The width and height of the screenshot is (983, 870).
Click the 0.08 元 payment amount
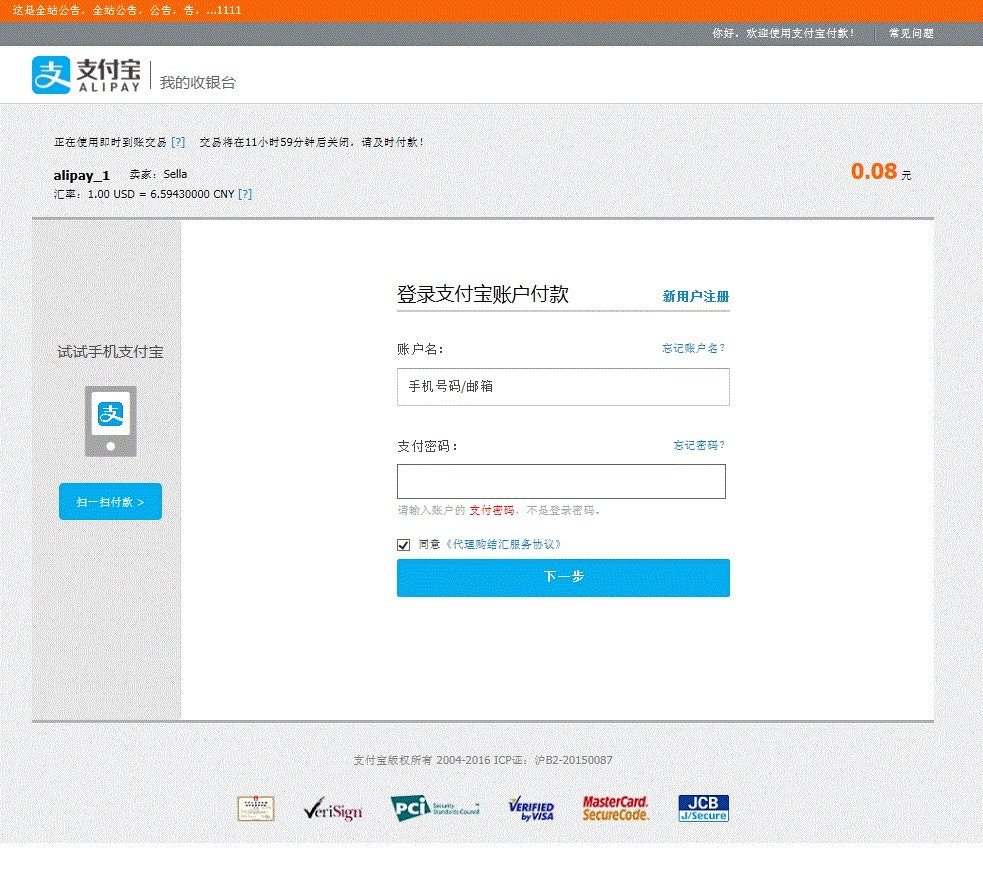pyautogui.click(x=881, y=172)
